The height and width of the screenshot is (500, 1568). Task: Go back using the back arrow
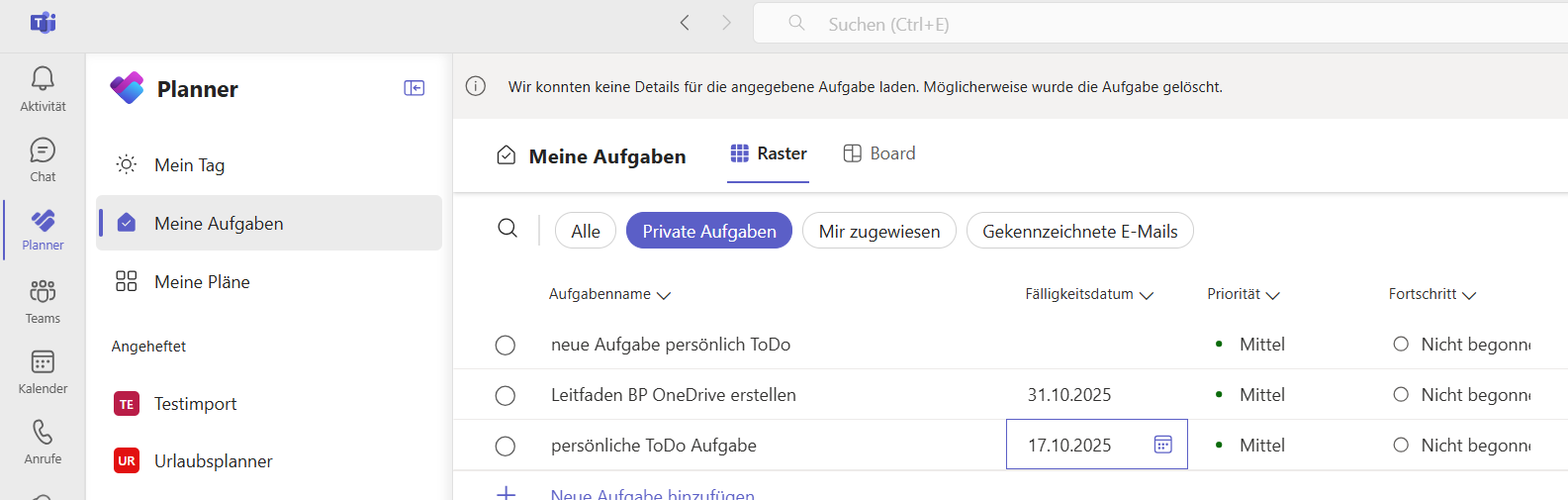pyautogui.click(x=685, y=23)
